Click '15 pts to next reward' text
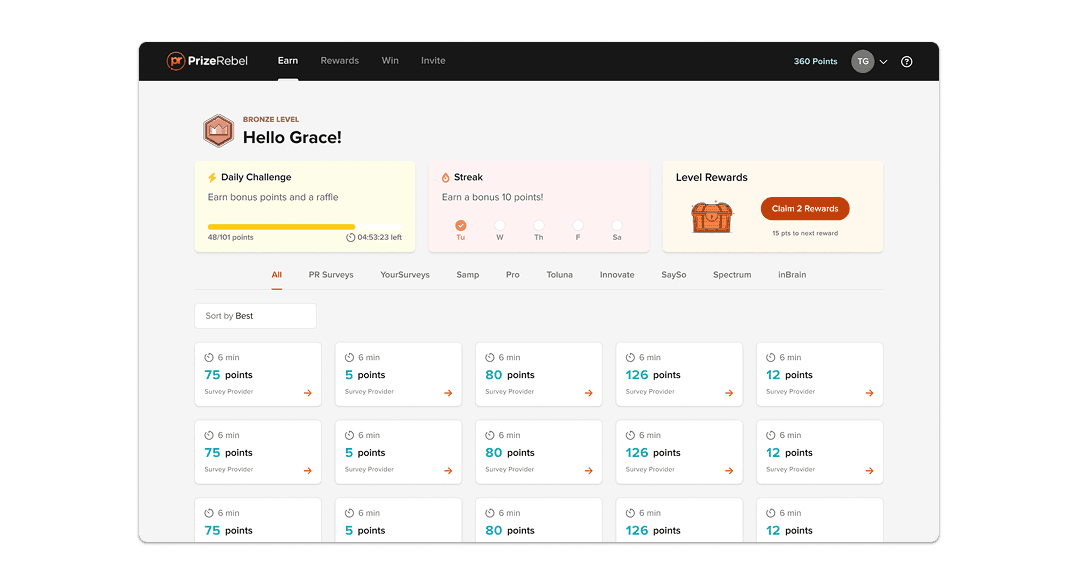The image size is (1078, 584). pos(805,233)
